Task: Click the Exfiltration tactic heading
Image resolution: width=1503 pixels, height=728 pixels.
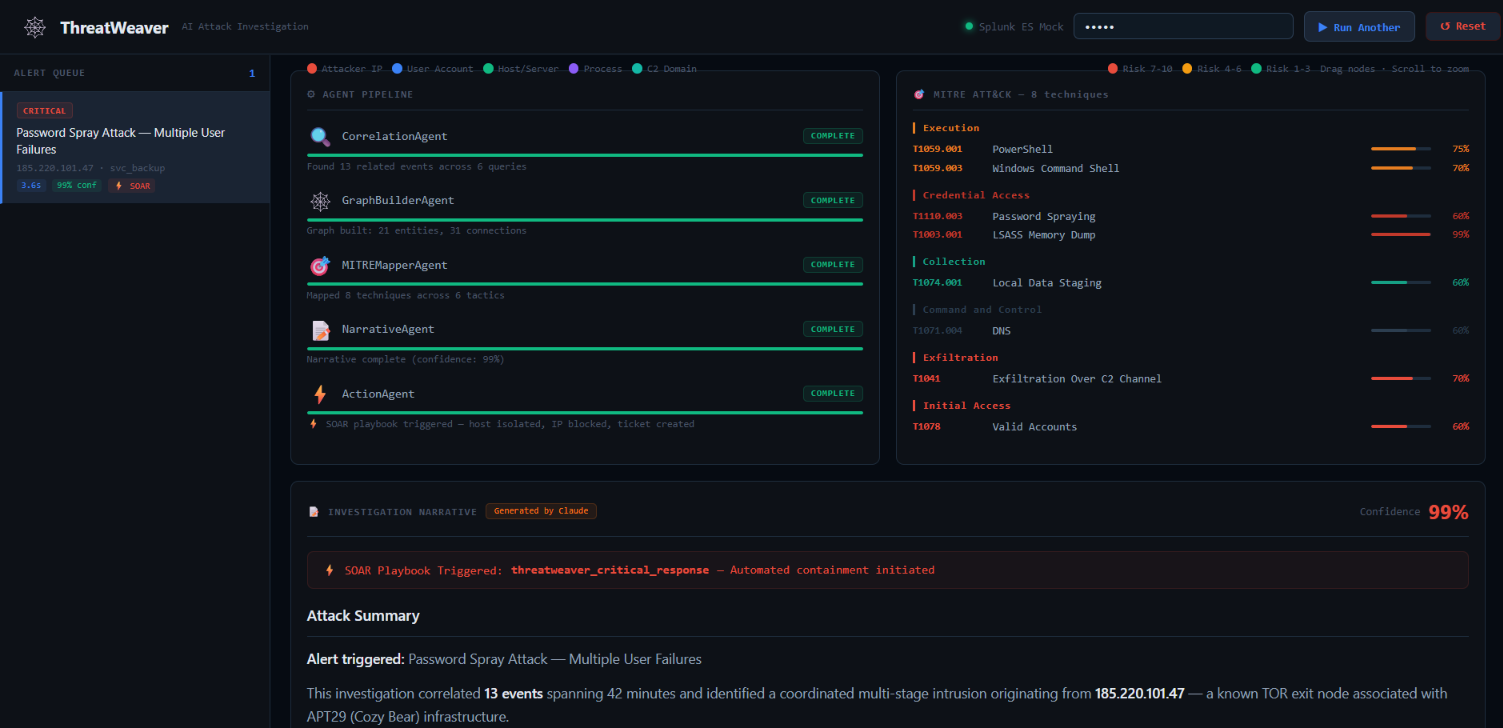Action: pyautogui.click(x=960, y=358)
